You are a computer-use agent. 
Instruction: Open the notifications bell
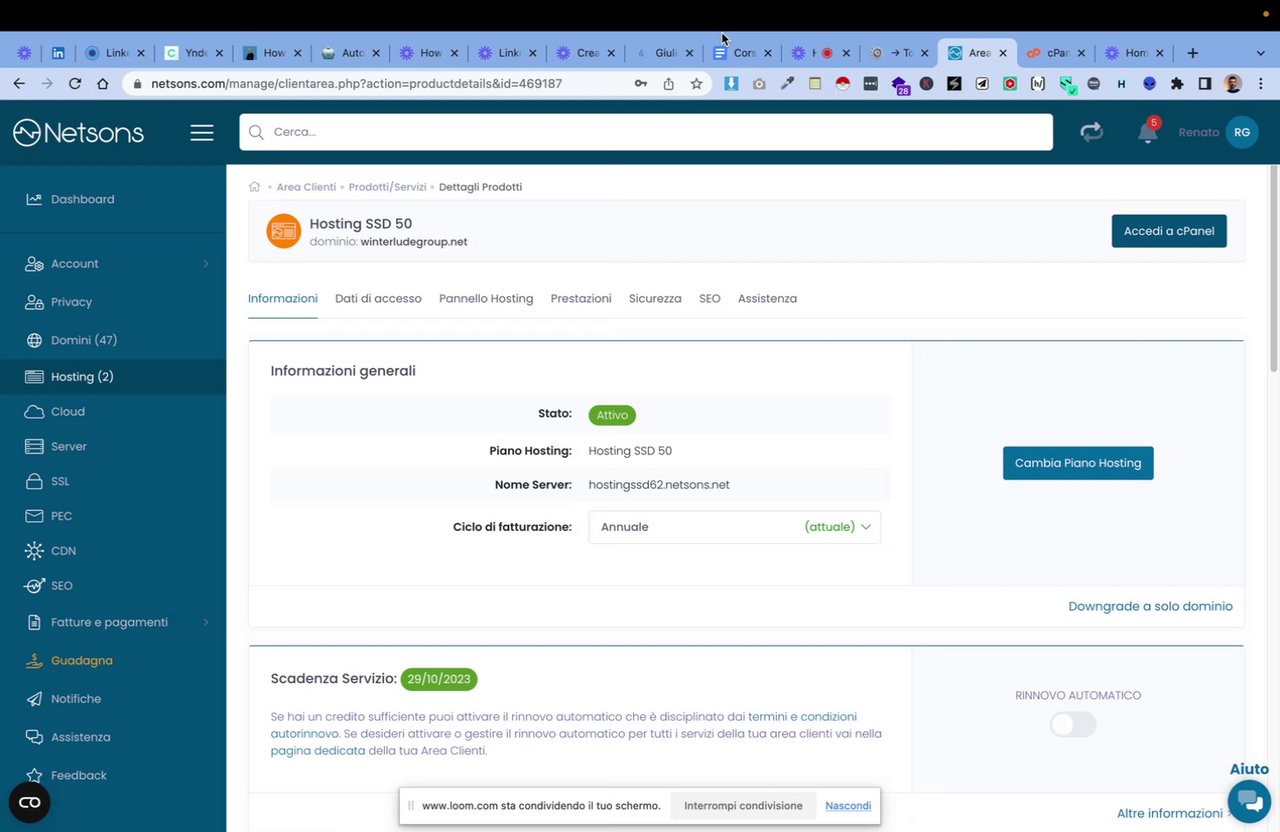coord(1147,132)
